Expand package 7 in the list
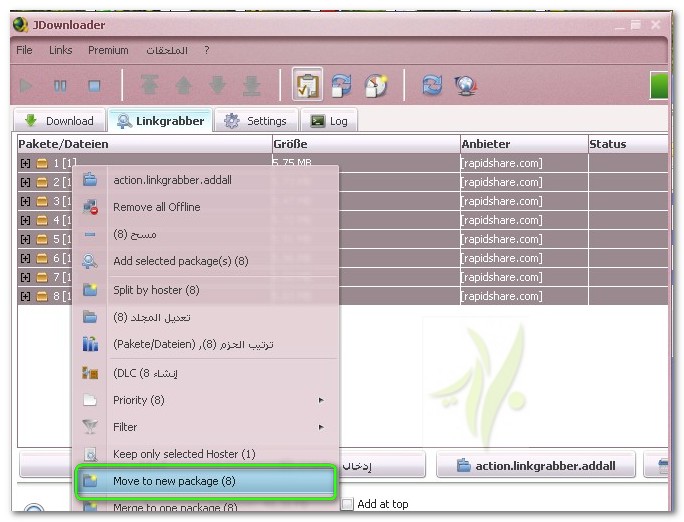Image resolution: width=684 pixels, height=522 pixels. [x=25, y=277]
